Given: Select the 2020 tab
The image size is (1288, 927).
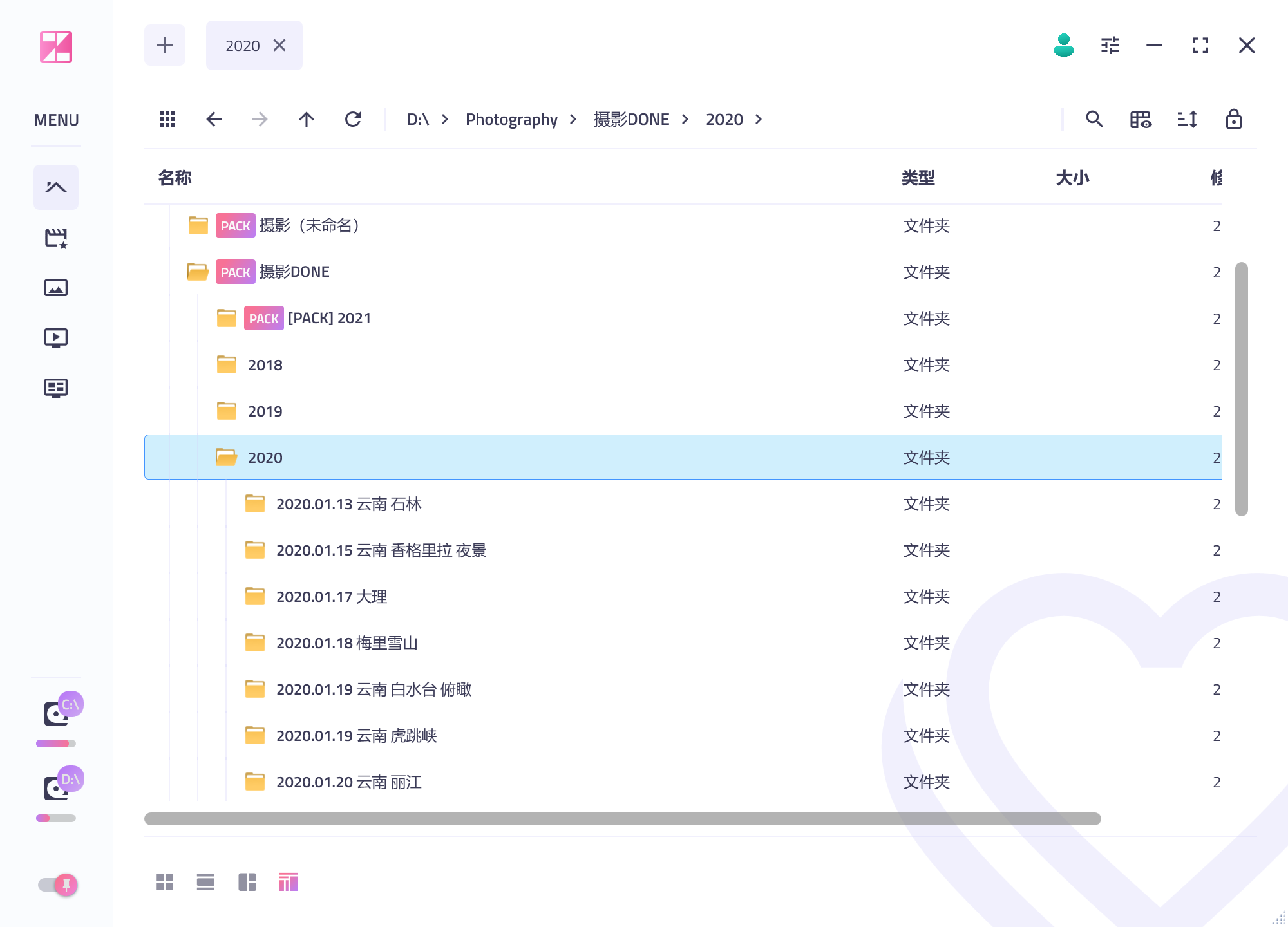Looking at the screenshot, I should [243, 46].
